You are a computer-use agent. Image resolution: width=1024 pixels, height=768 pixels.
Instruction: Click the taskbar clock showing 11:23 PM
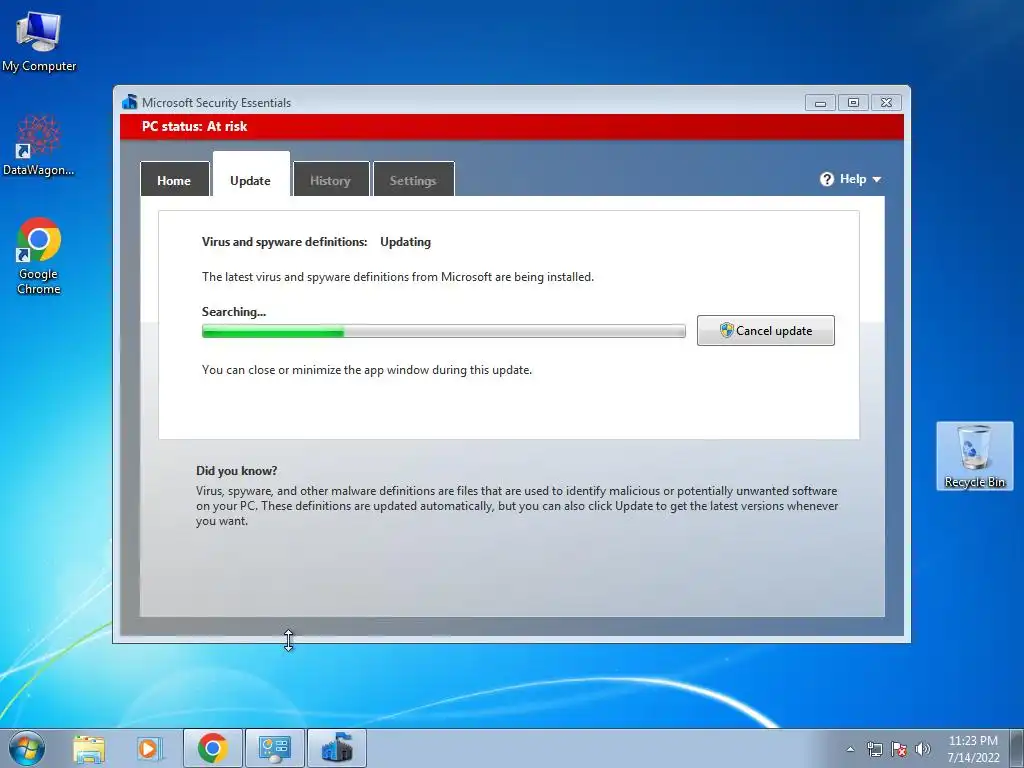pos(973,749)
